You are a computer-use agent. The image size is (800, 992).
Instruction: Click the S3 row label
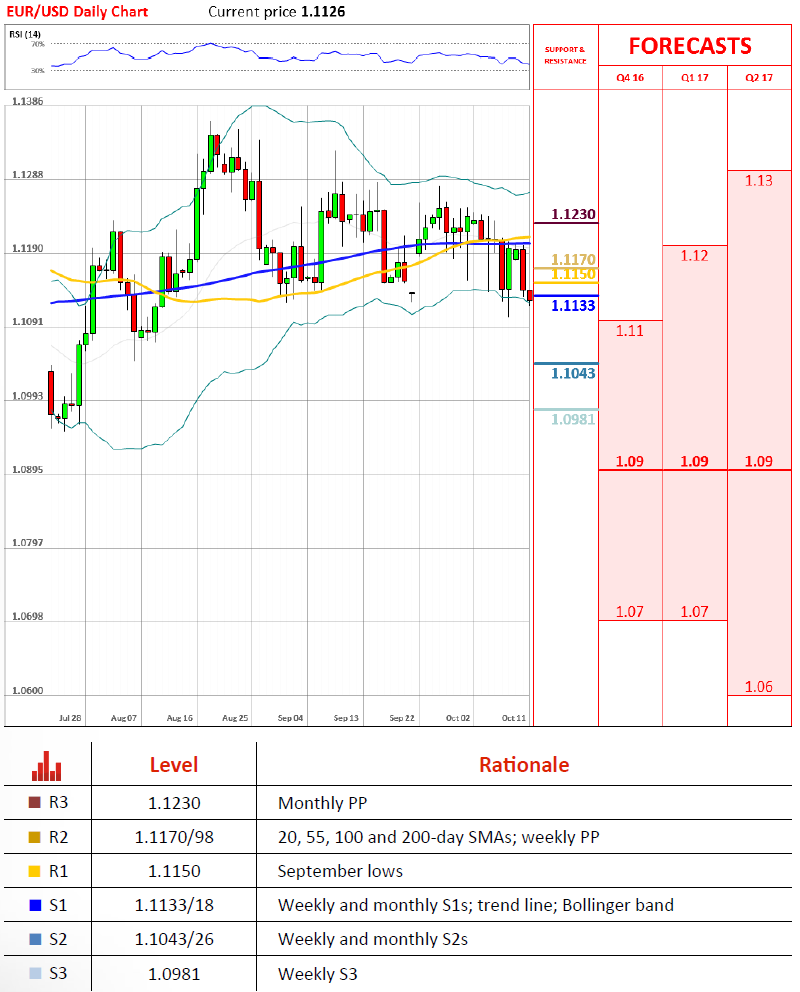(x=58, y=973)
